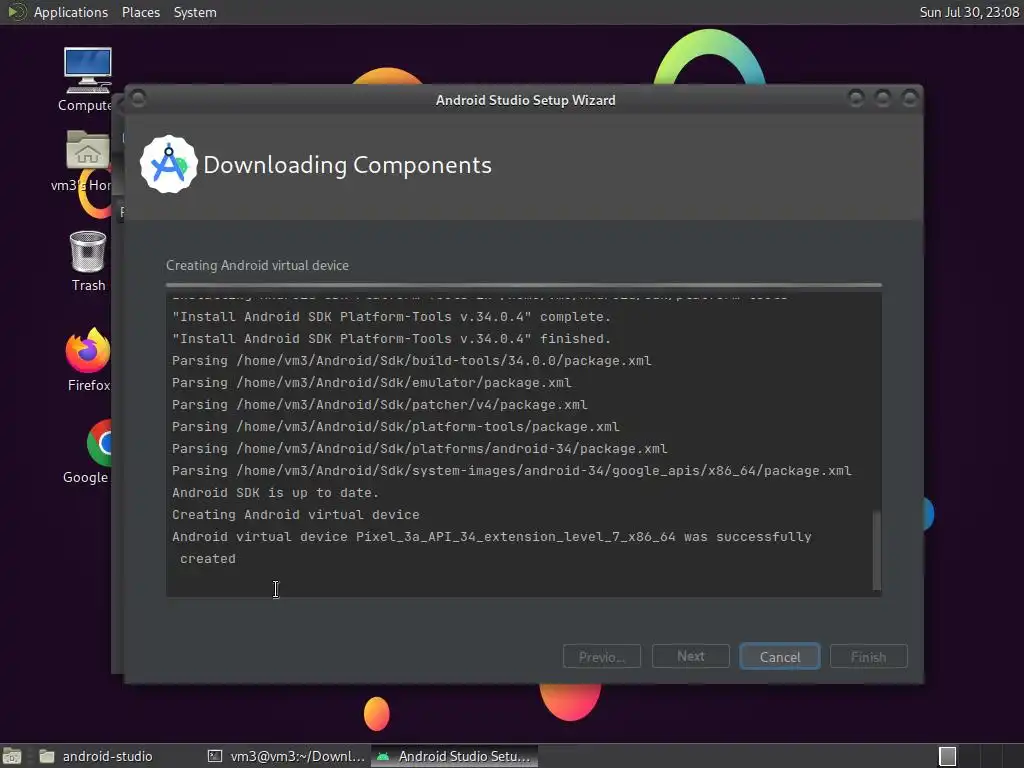Click the disabled Previous button
Screen dimensions: 1024x768
(601, 656)
